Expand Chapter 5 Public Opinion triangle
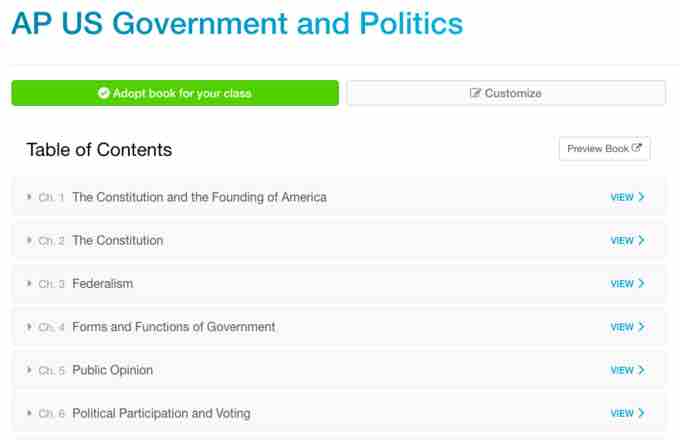The width and height of the screenshot is (680, 440). click(30, 370)
